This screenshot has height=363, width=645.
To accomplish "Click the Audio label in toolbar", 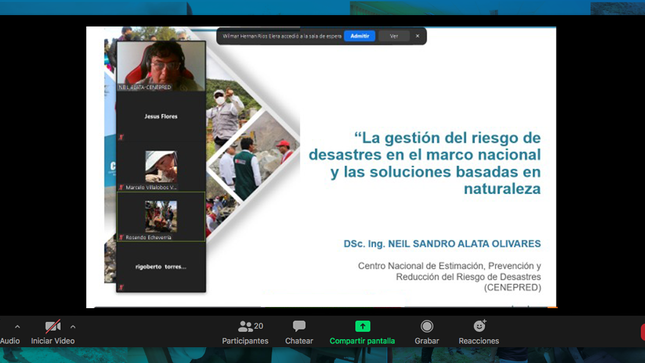I will pyautogui.click(x=10, y=341).
